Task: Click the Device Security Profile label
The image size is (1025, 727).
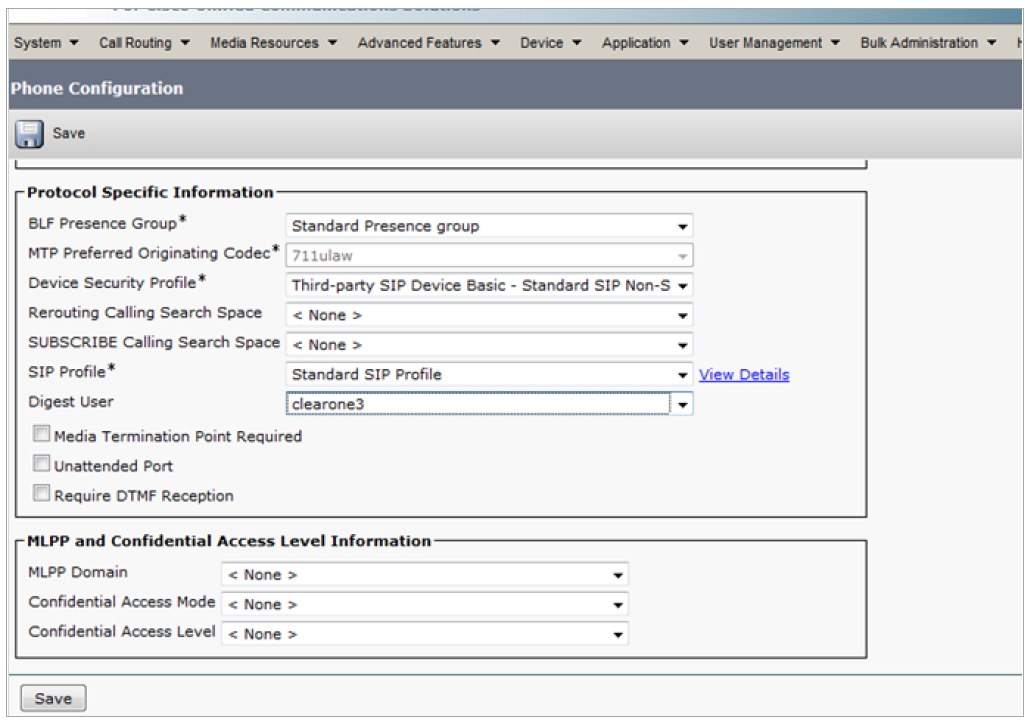Action: [x=117, y=282]
